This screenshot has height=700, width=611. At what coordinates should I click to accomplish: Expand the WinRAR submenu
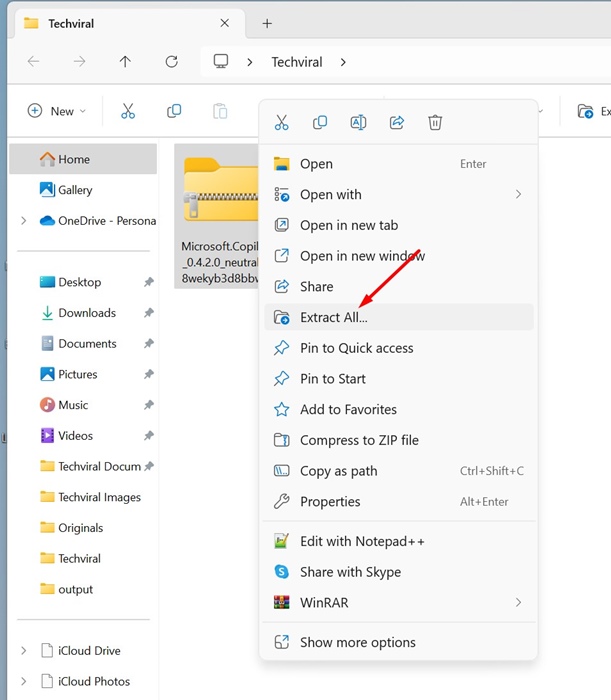pos(518,603)
